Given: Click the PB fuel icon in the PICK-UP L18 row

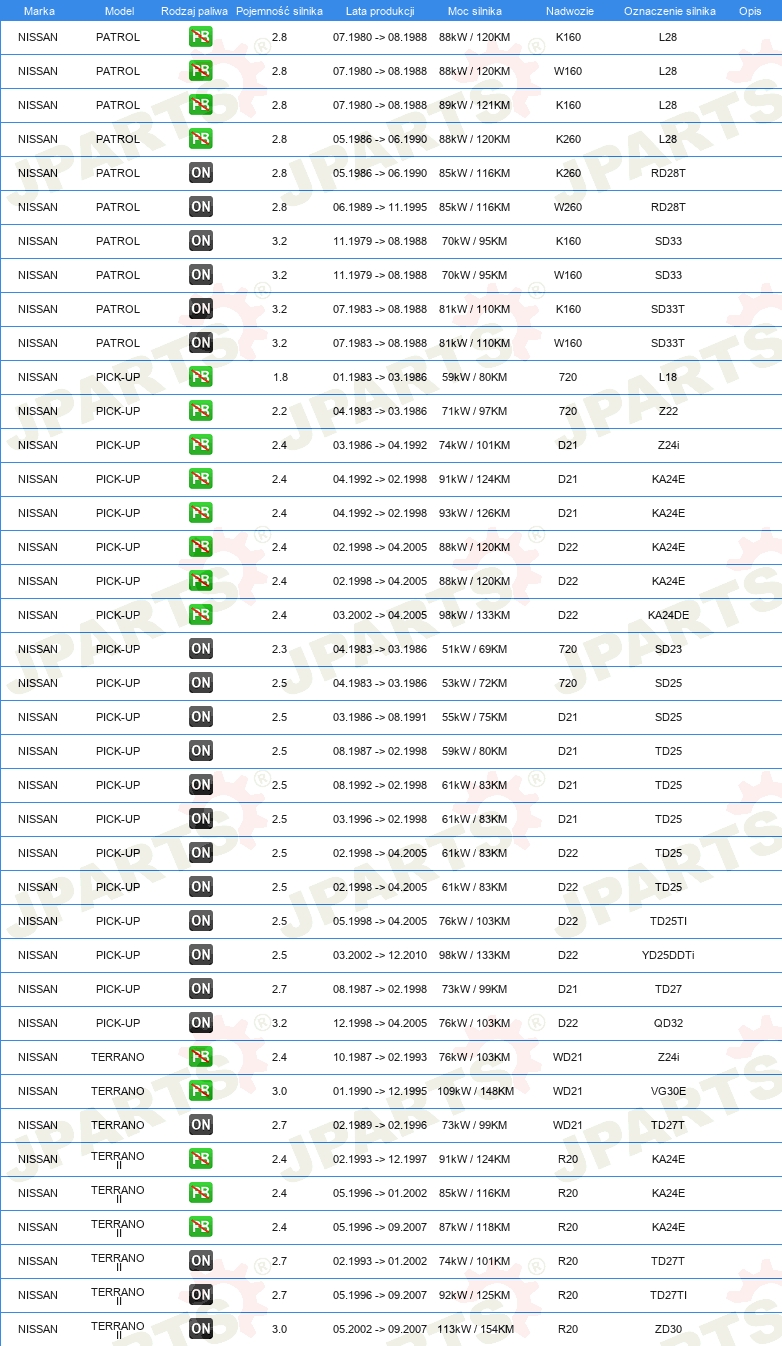Looking at the screenshot, I should pos(201,377).
